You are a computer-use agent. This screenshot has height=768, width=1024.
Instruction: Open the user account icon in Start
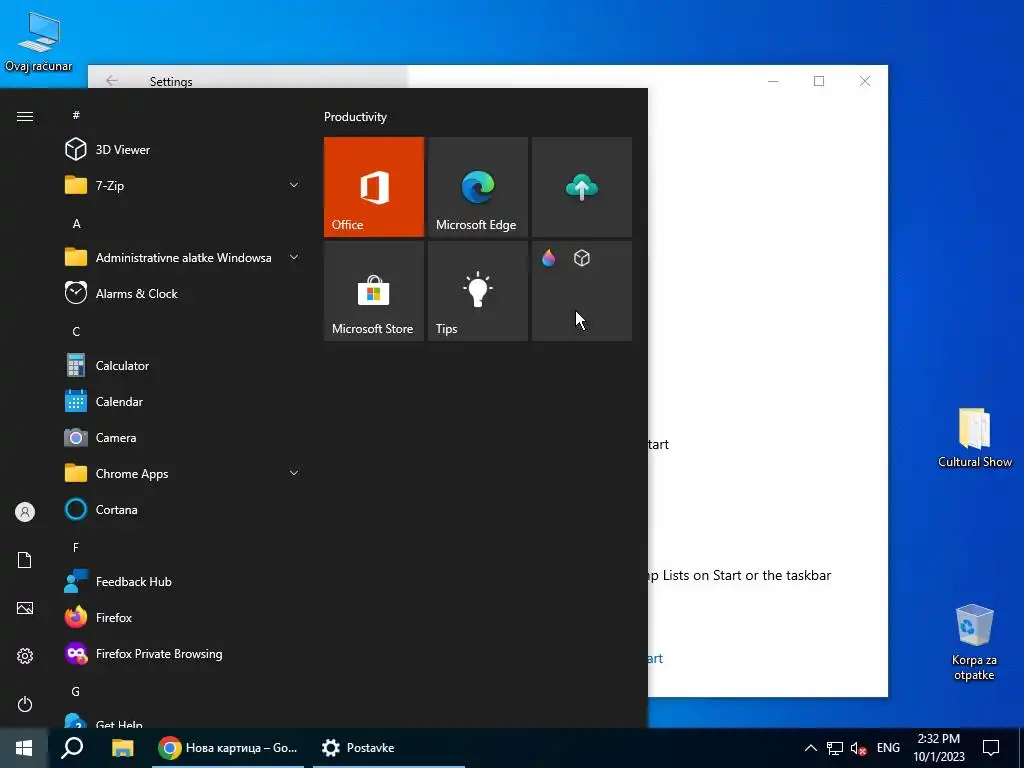click(25, 512)
